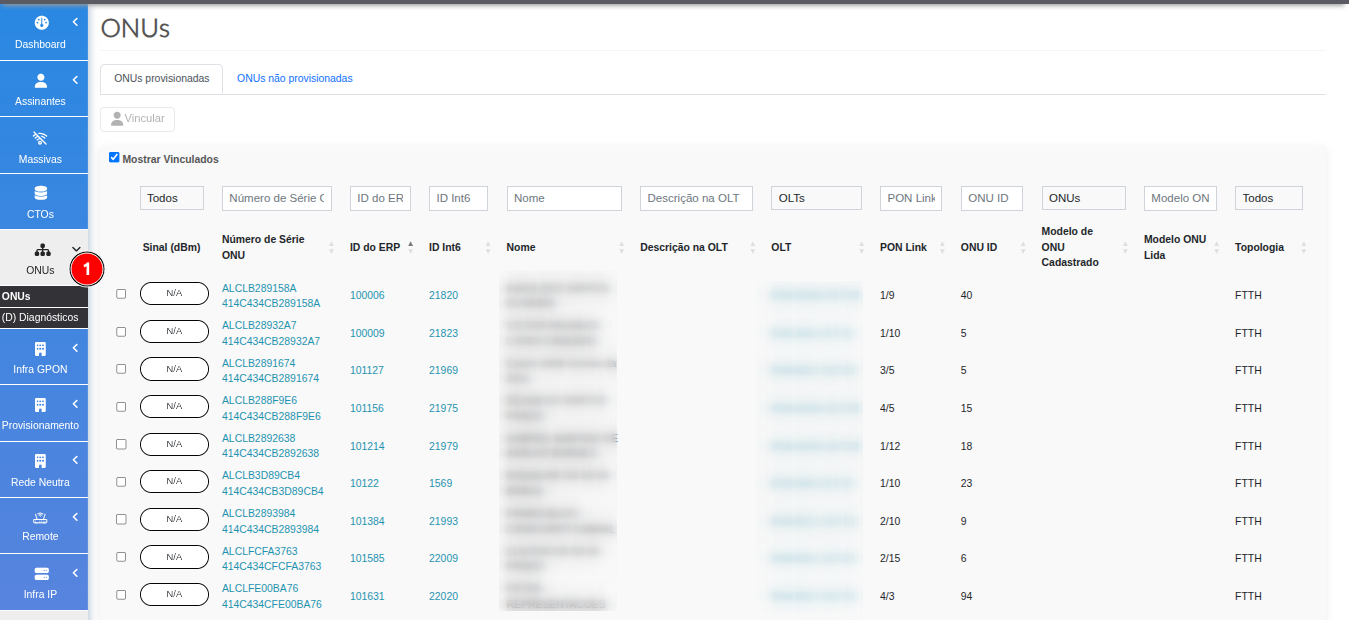Open the ONUs não provisionadas tab
The image size is (1349, 620).
pyautogui.click(x=295, y=78)
